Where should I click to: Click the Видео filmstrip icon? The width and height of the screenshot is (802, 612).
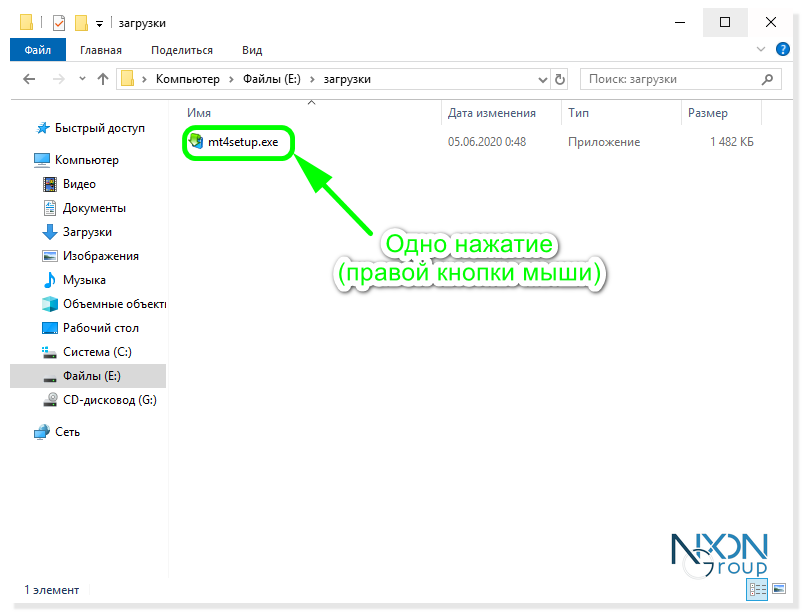click(x=50, y=184)
